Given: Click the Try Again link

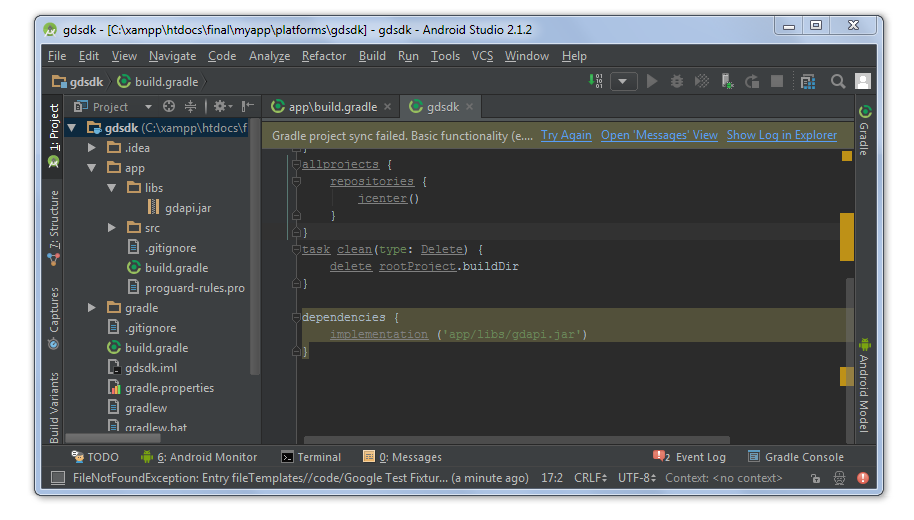Looking at the screenshot, I should click(566, 135).
